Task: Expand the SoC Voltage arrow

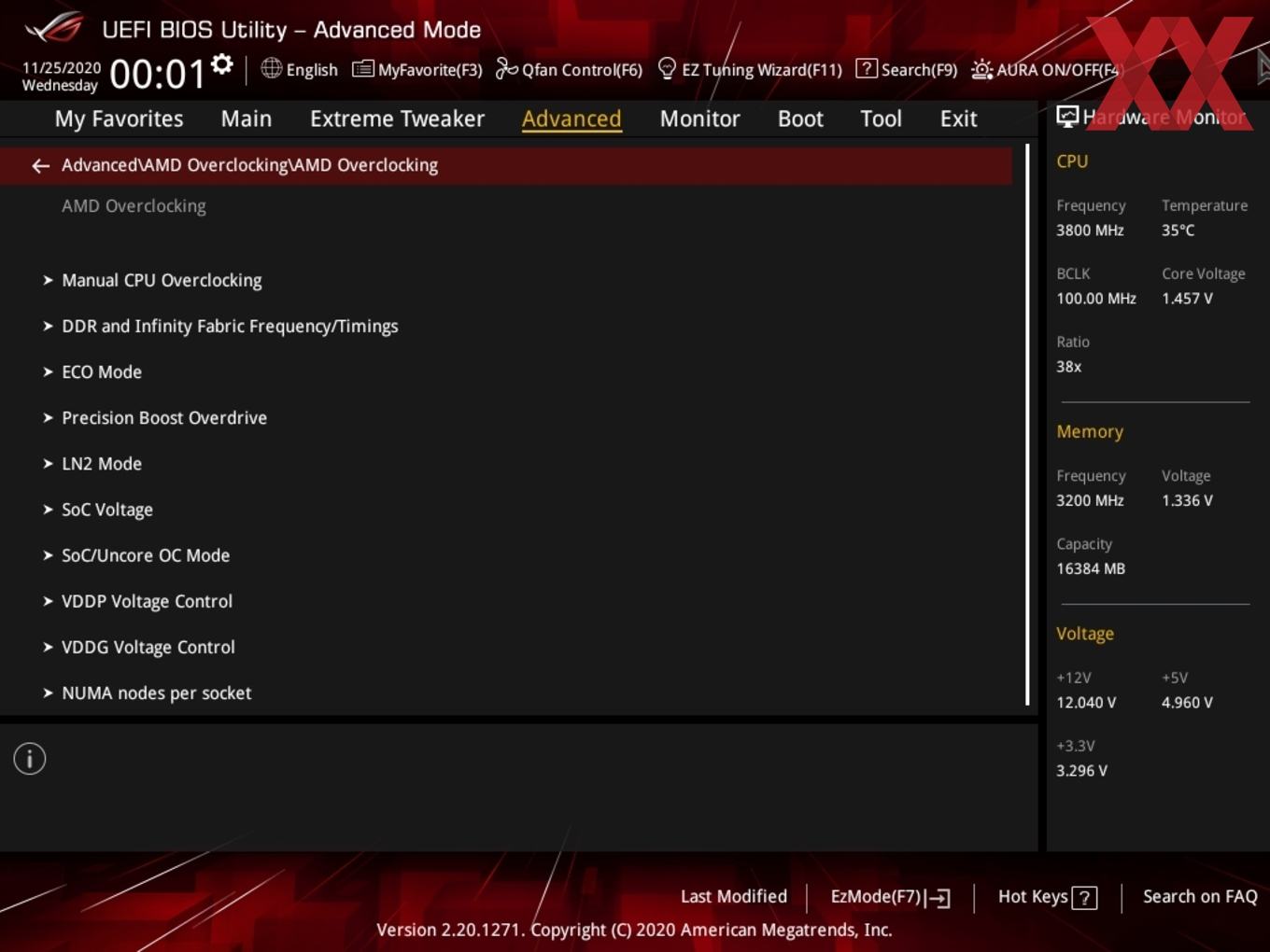Action: pyautogui.click(x=48, y=509)
